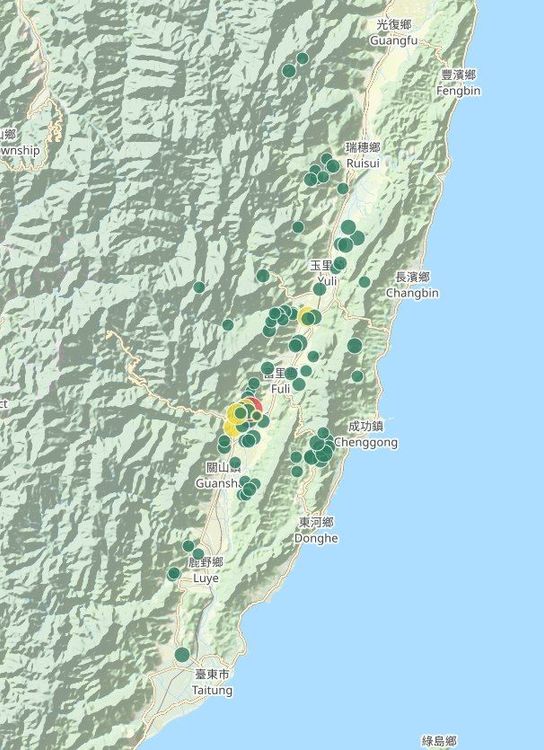Click the large green marker east of Fuli near coast

tap(355, 345)
